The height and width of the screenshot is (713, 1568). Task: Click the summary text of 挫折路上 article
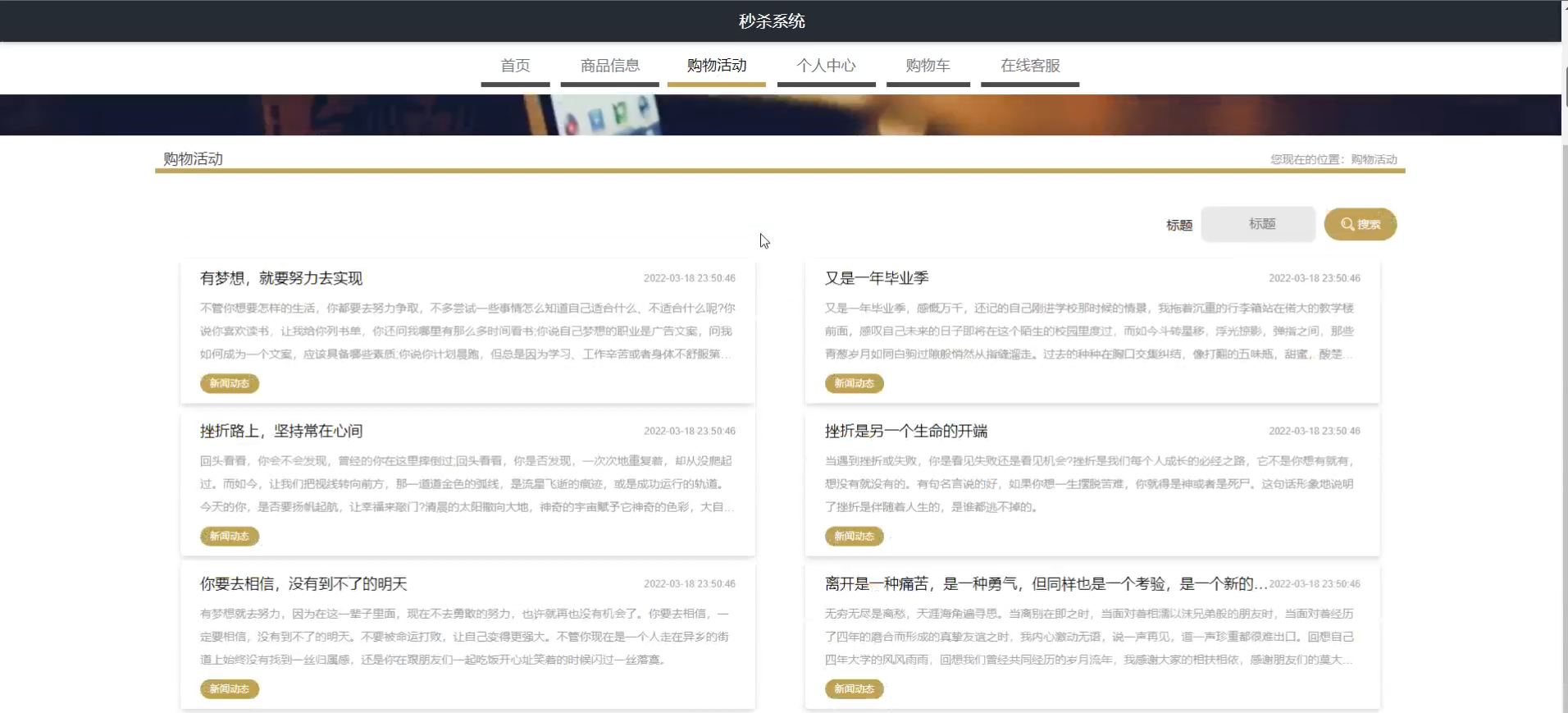click(x=467, y=484)
